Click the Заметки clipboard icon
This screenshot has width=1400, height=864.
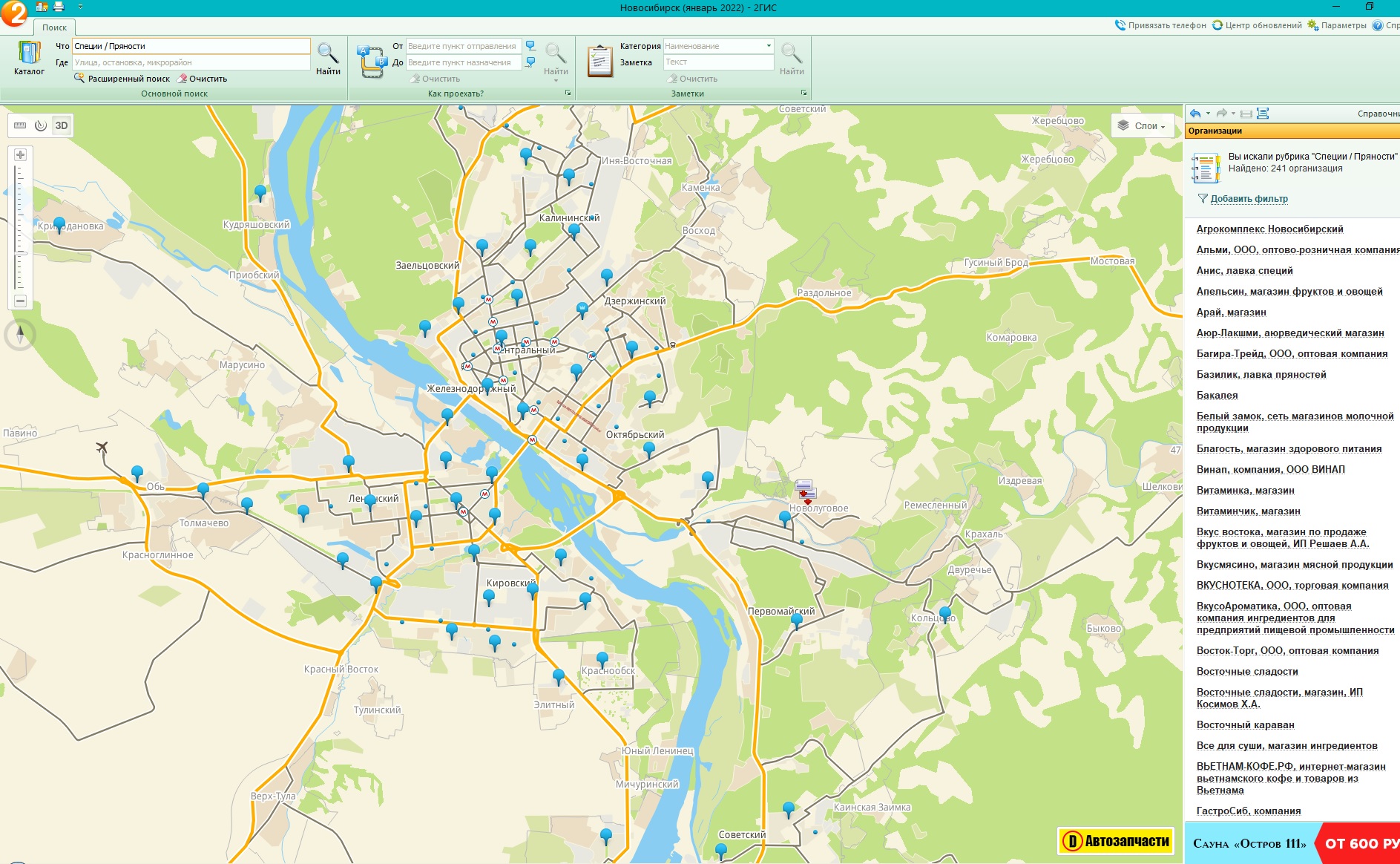coord(600,62)
